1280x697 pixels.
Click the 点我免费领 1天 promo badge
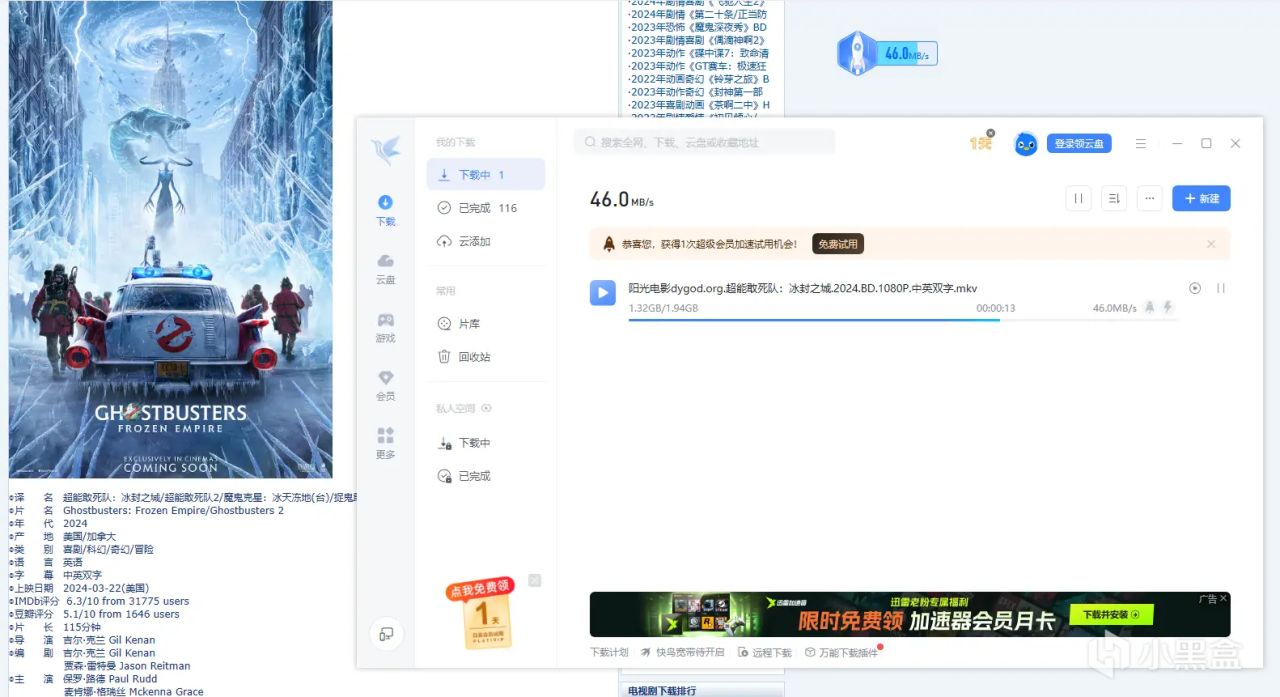(481, 614)
